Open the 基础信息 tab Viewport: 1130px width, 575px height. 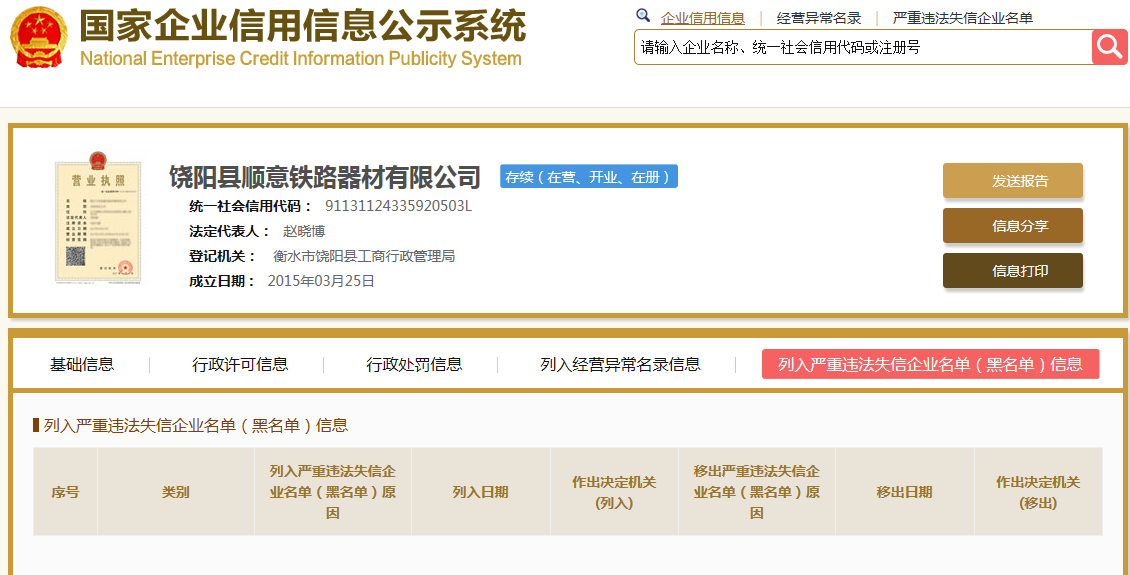(81, 365)
